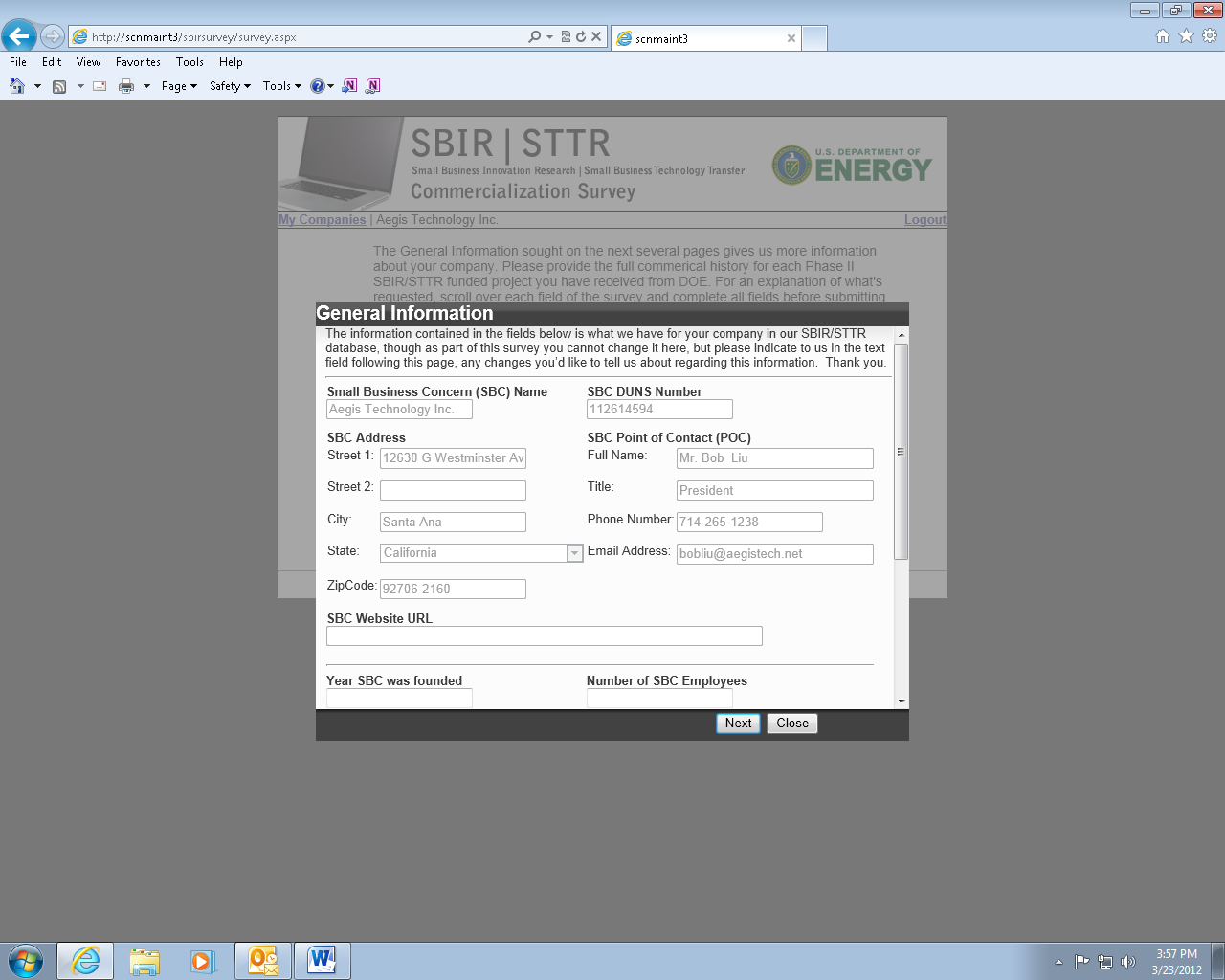Image resolution: width=1225 pixels, height=980 pixels.
Task: Open the Favorites menu
Action: click(138, 62)
